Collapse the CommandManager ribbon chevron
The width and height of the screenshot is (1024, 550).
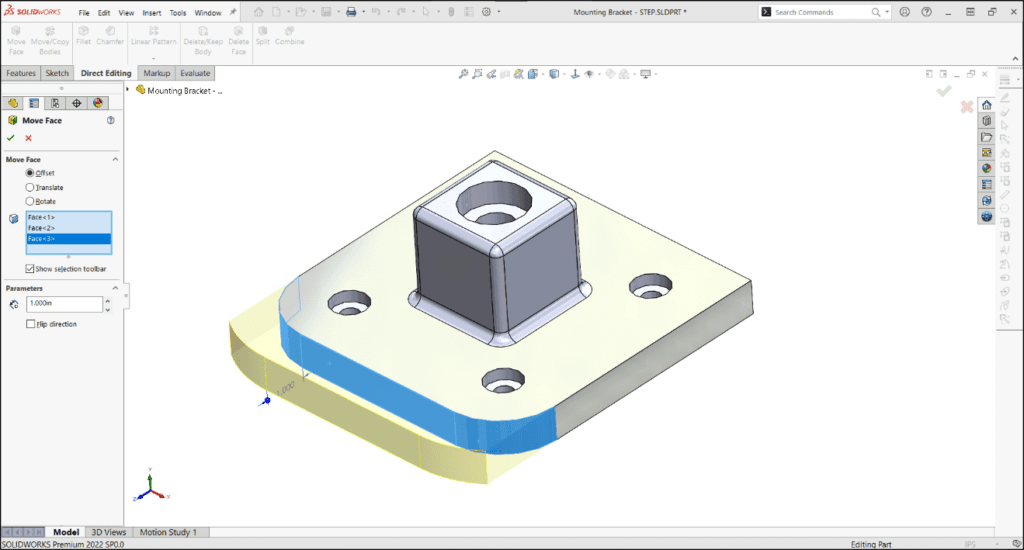tap(1016, 59)
